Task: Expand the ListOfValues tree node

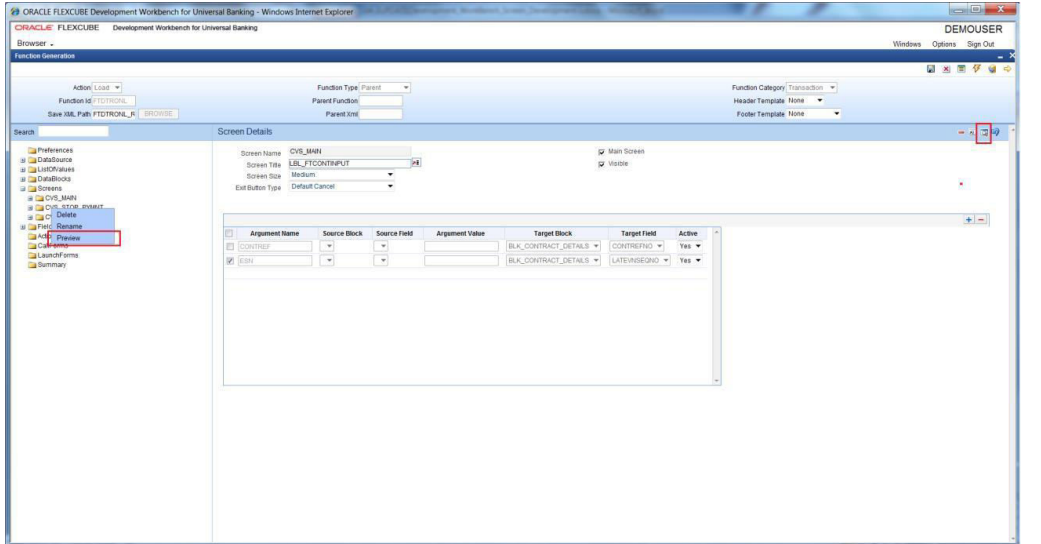Action: pyautogui.click(x=23, y=169)
